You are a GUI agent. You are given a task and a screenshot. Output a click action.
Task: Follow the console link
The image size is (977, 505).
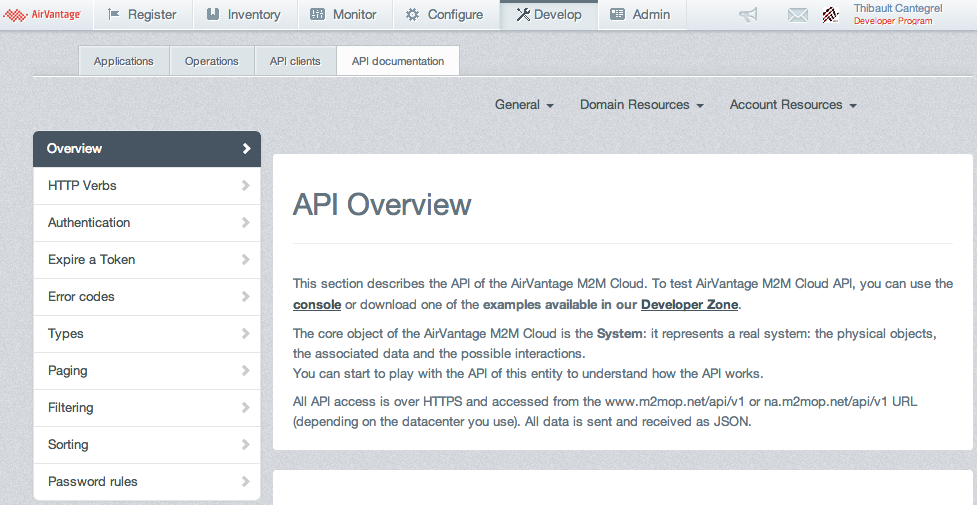[317, 305]
